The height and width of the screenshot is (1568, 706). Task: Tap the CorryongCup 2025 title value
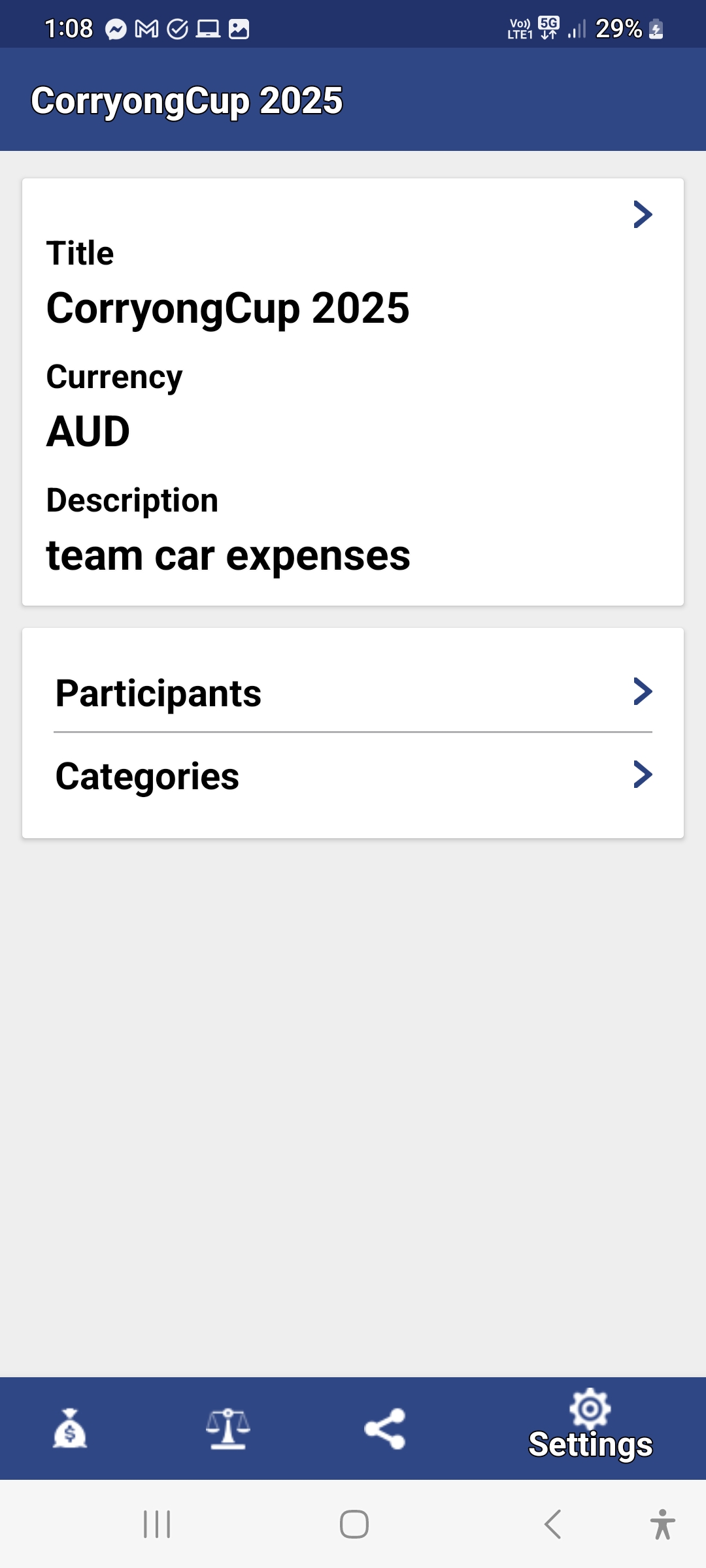click(x=227, y=308)
